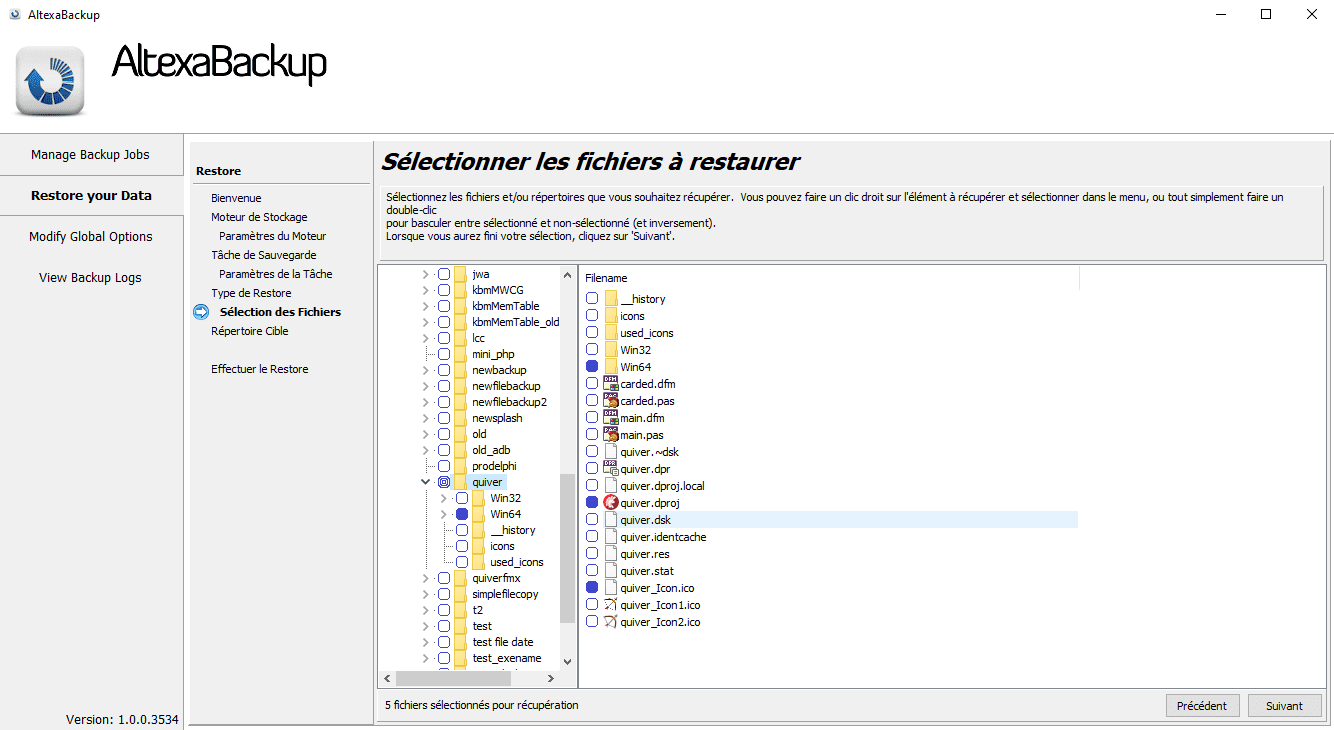Viewport: 1334px width, 730px height.
Task: Click the AltexaBackup logo icon
Action: [50, 80]
